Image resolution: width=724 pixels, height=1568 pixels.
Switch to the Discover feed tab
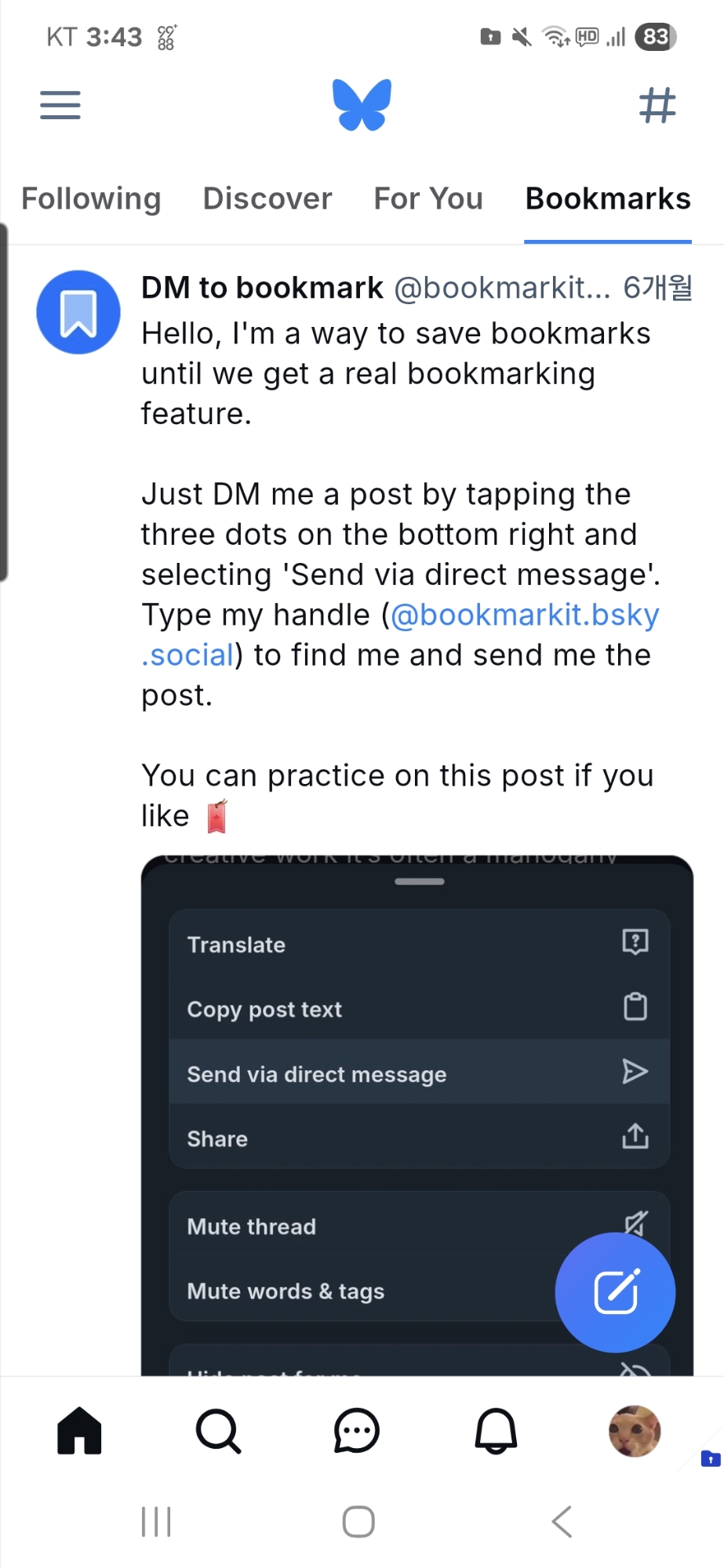(x=267, y=199)
